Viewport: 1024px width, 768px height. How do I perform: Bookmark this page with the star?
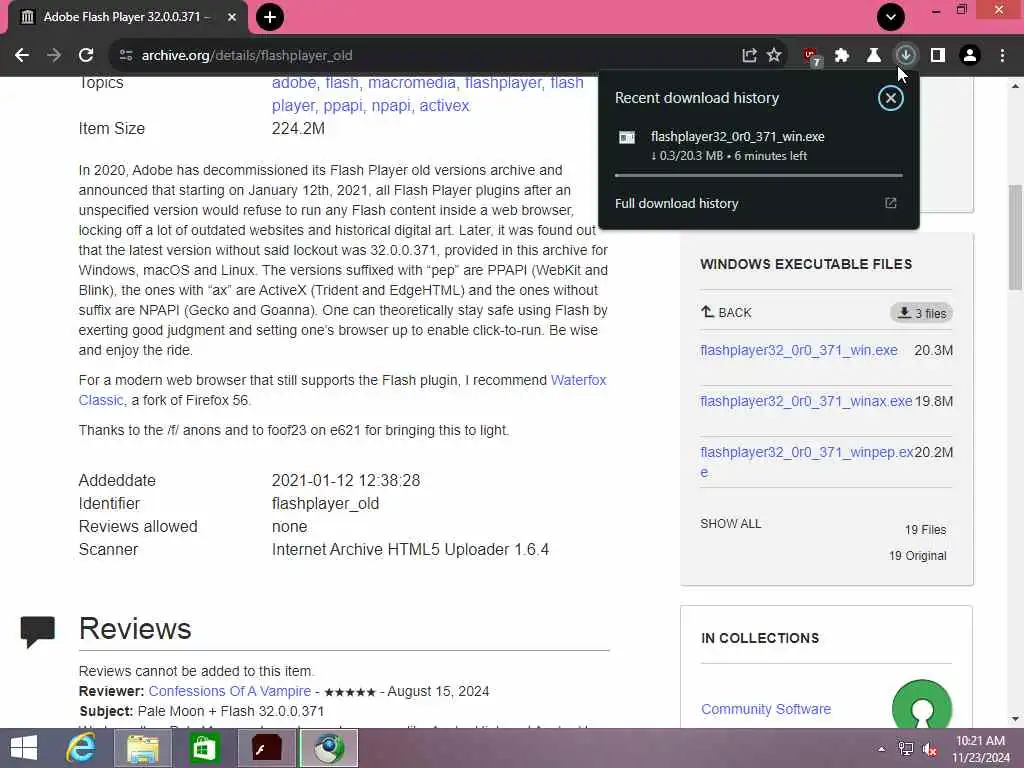pos(775,56)
